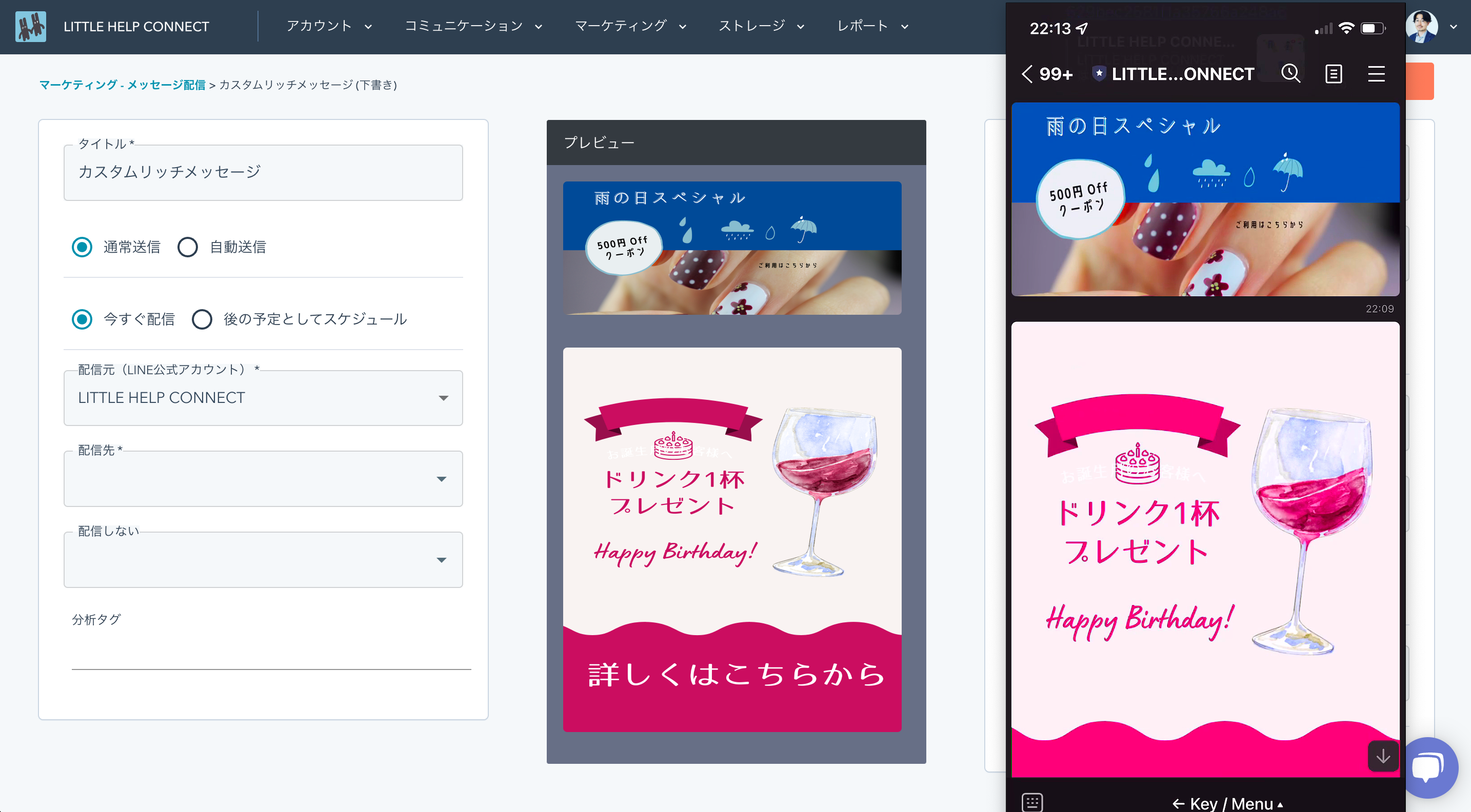Image resolution: width=1471 pixels, height=812 pixels.
Task: Tap the 22:09 message timestamp in phone
Action: (1379, 309)
